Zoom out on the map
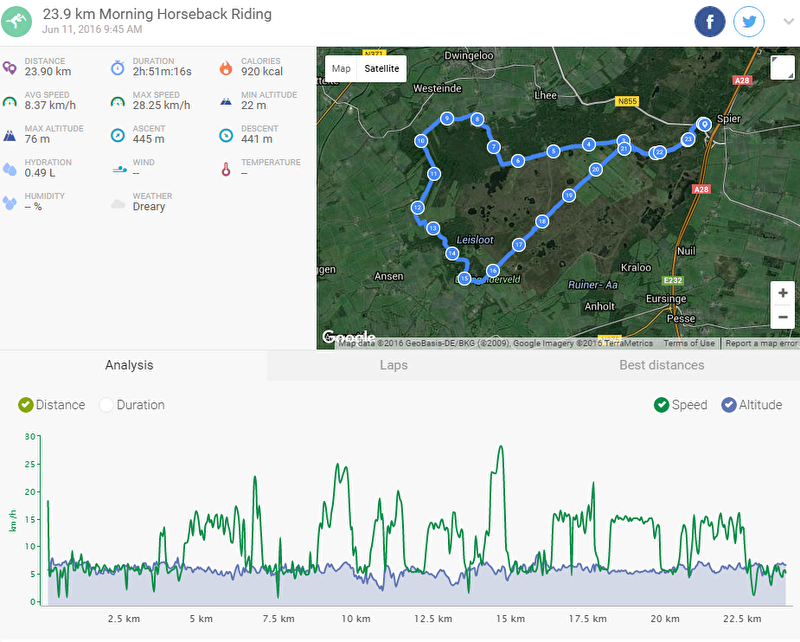This screenshot has height=642, width=800. 783,317
